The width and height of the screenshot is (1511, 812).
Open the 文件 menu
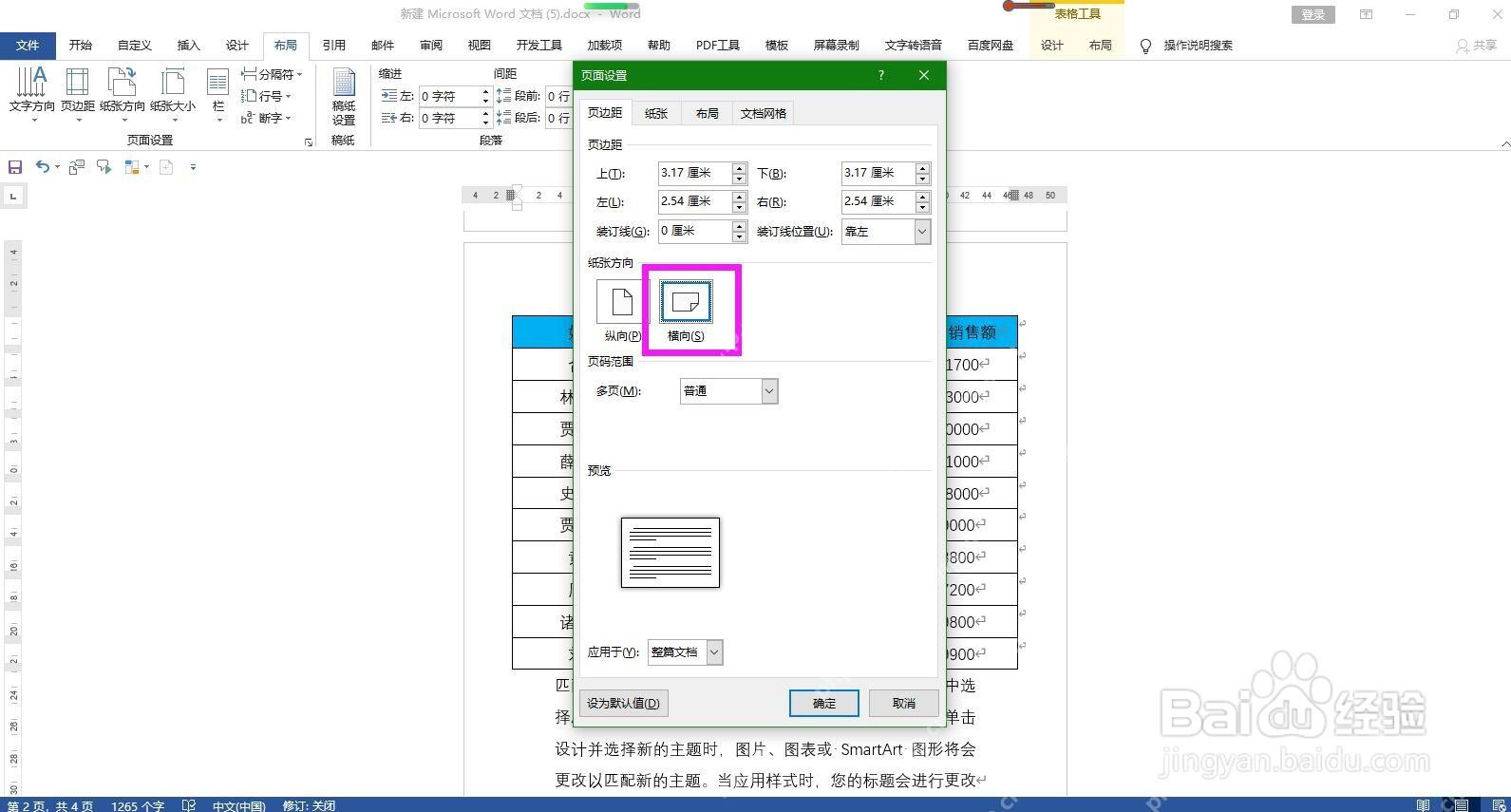[28, 46]
